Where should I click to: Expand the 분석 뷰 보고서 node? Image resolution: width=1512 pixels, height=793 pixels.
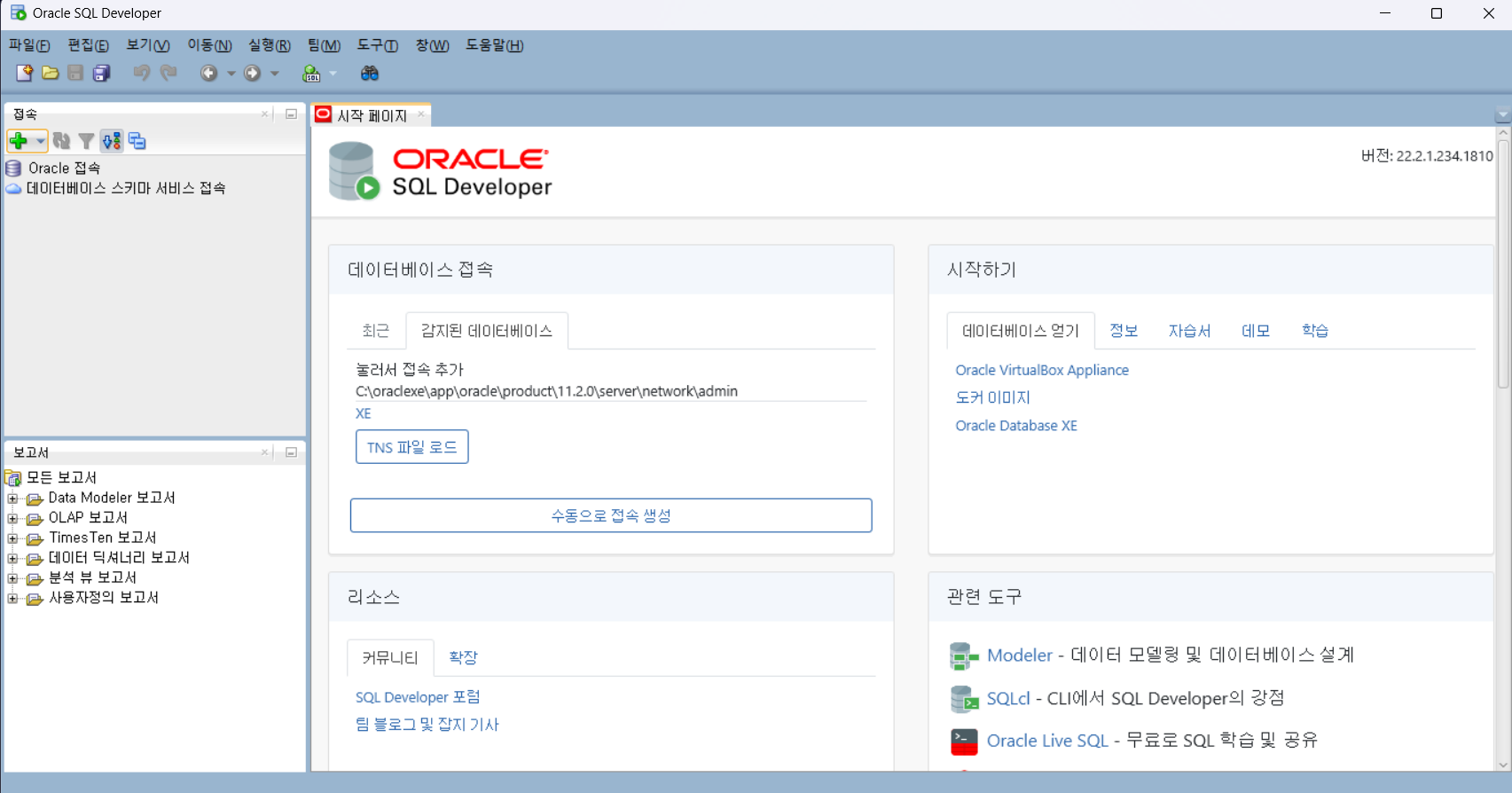click(x=12, y=578)
